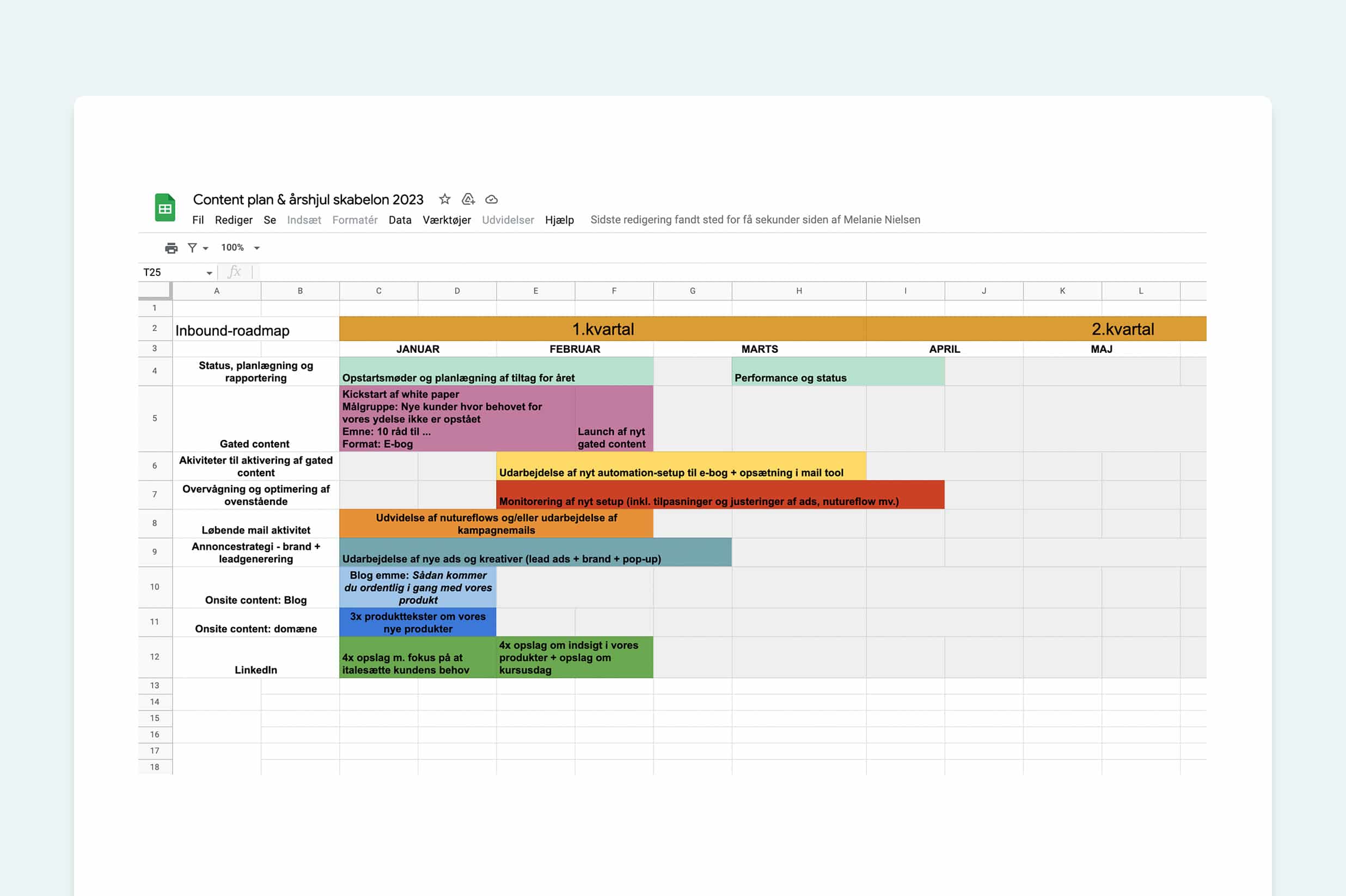Click the filter funnel icon
The height and width of the screenshot is (896, 1346).
pos(192,248)
